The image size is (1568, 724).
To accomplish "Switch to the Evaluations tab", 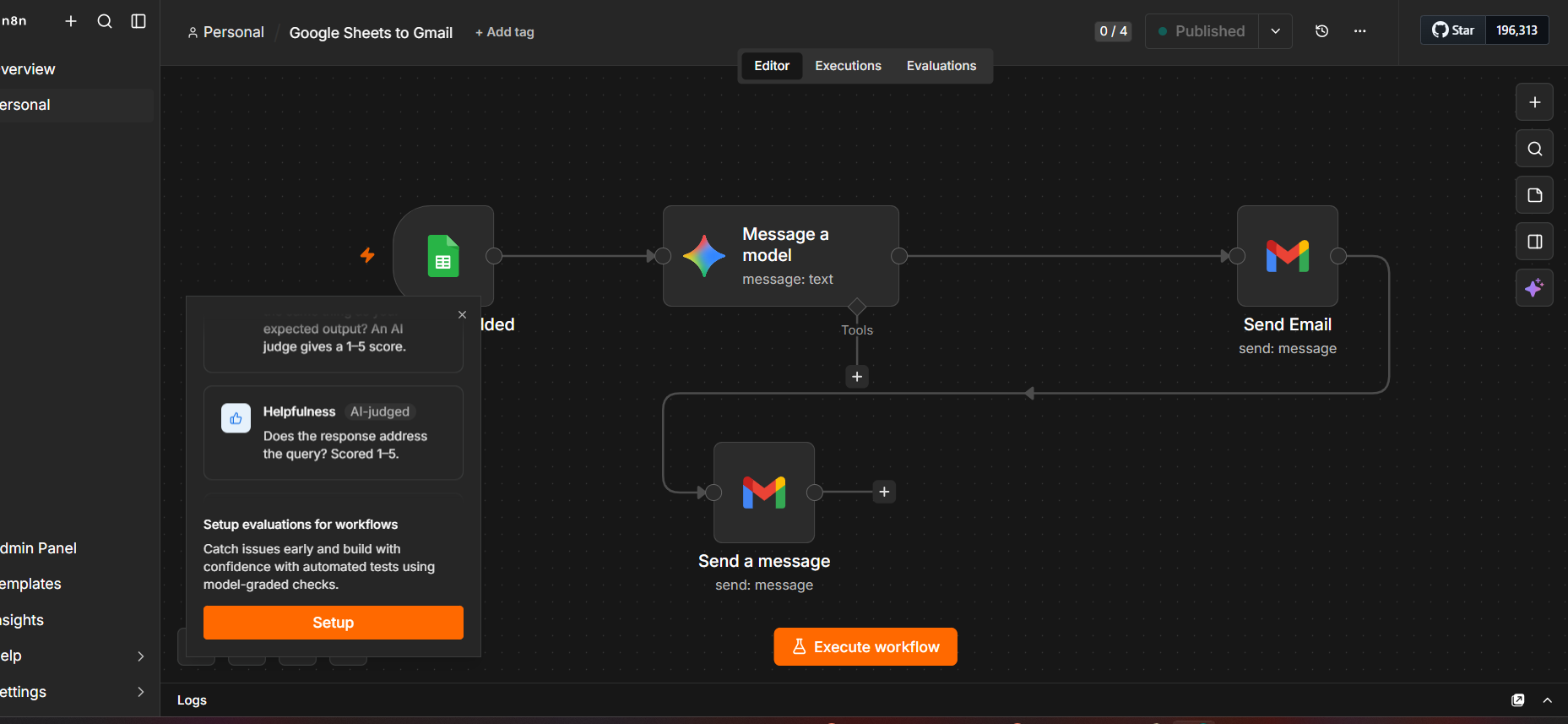I will (941, 66).
